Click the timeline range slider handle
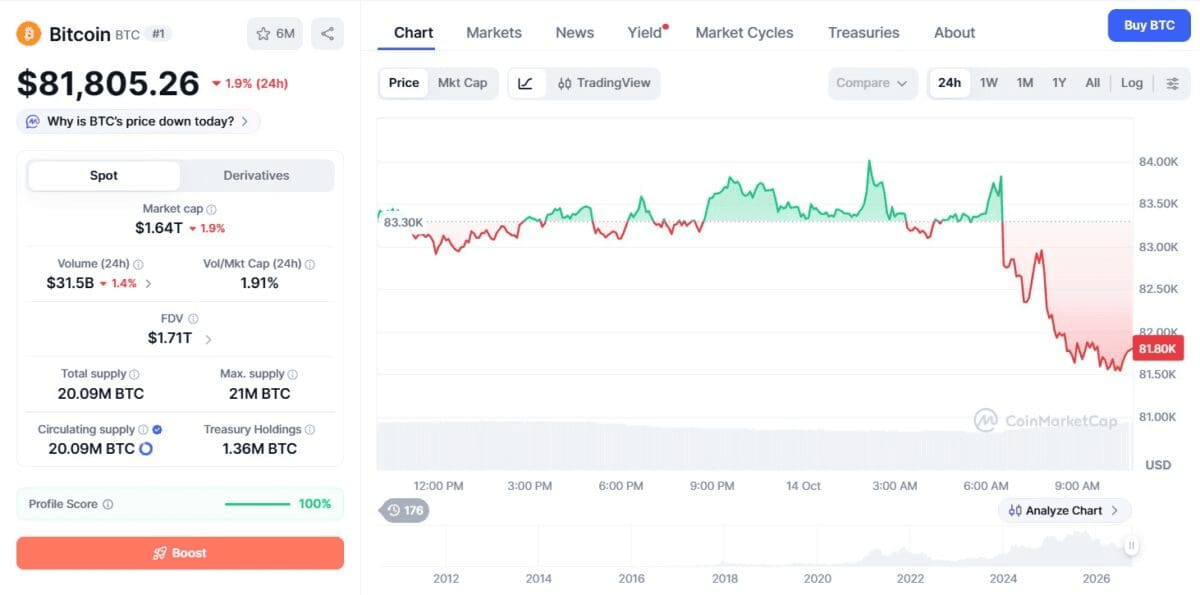Screen dimensions: 1200x595 1131,546
